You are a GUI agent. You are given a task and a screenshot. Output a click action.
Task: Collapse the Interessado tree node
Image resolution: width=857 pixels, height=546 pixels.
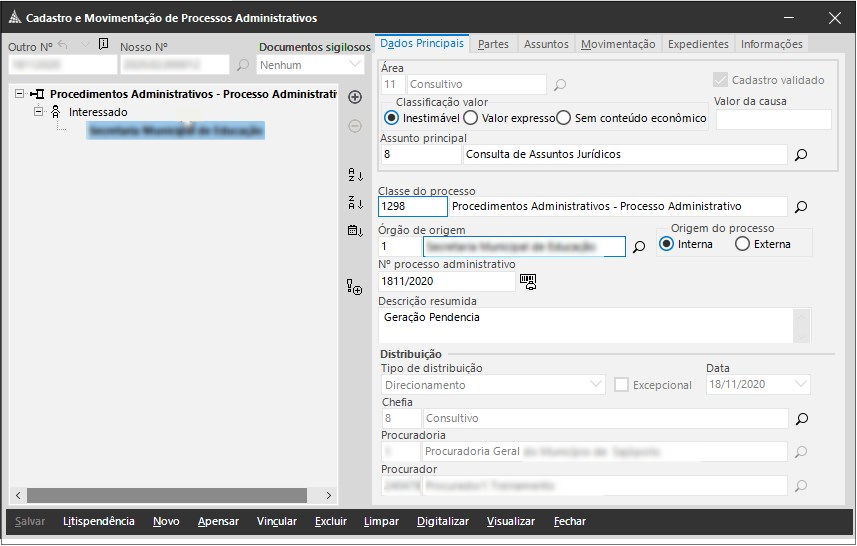[x=39, y=112]
